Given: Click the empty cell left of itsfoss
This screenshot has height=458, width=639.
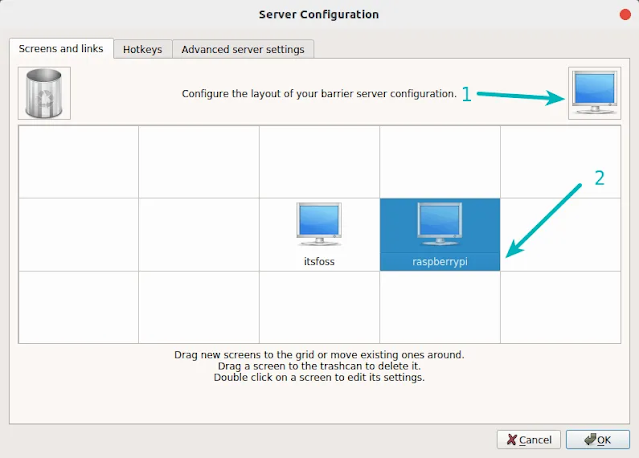Looking at the screenshot, I should click(199, 235).
